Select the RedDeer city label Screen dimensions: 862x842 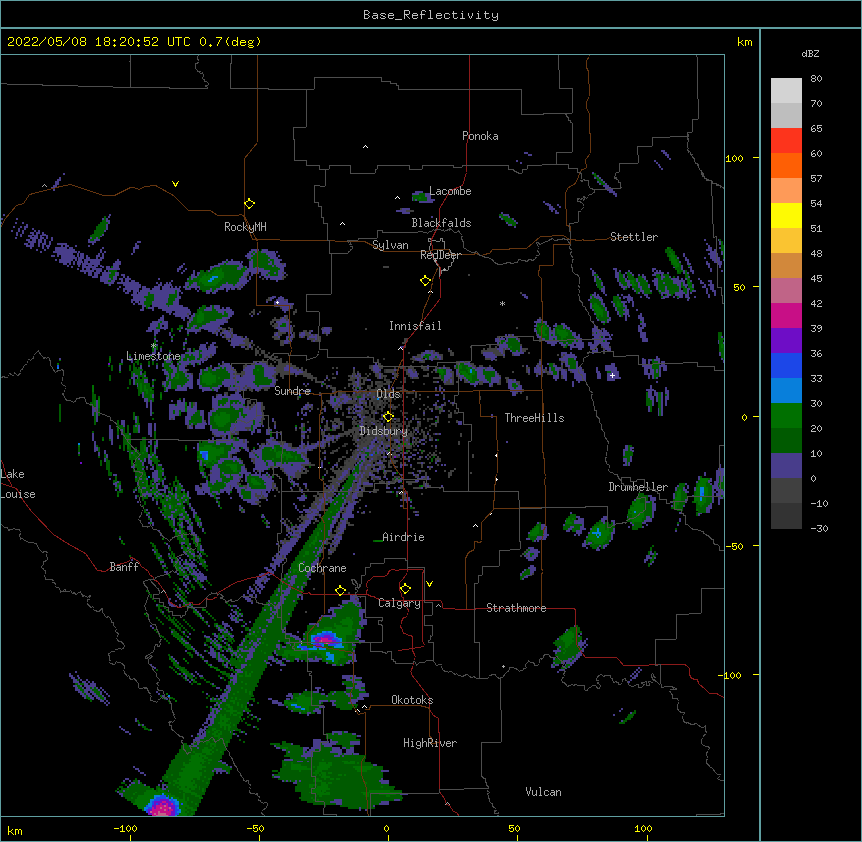[440, 255]
